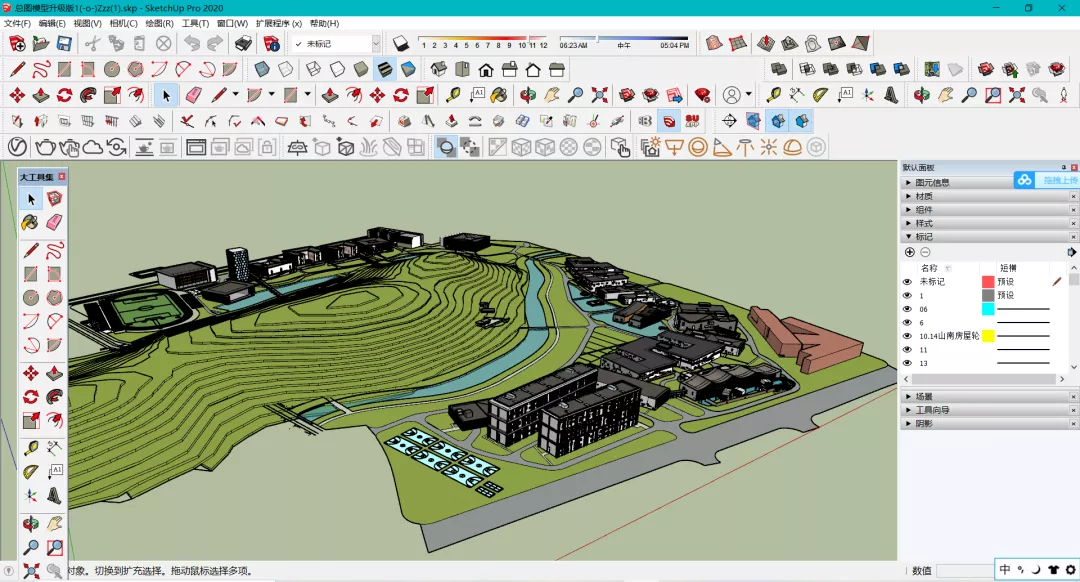Click the add tag plus button
Image resolution: width=1080 pixels, height=582 pixels.
click(x=910, y=252)
